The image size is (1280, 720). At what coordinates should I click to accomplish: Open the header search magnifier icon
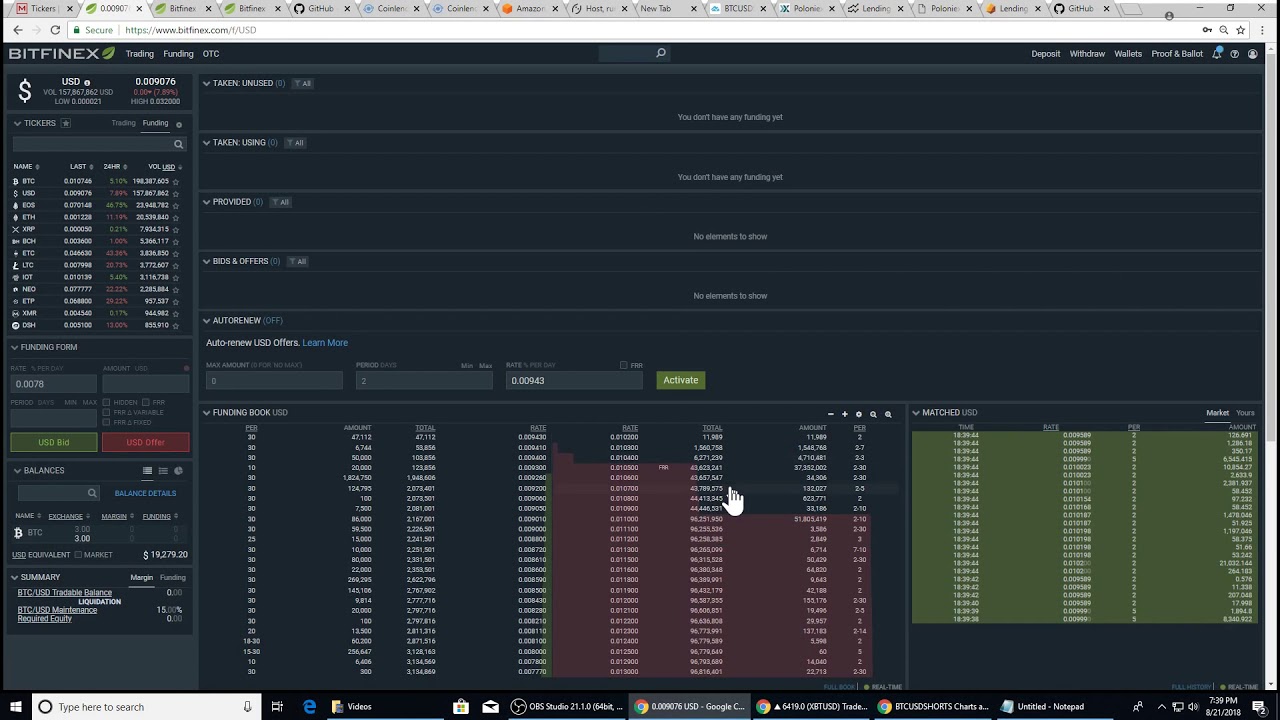(x=661, y=53)
